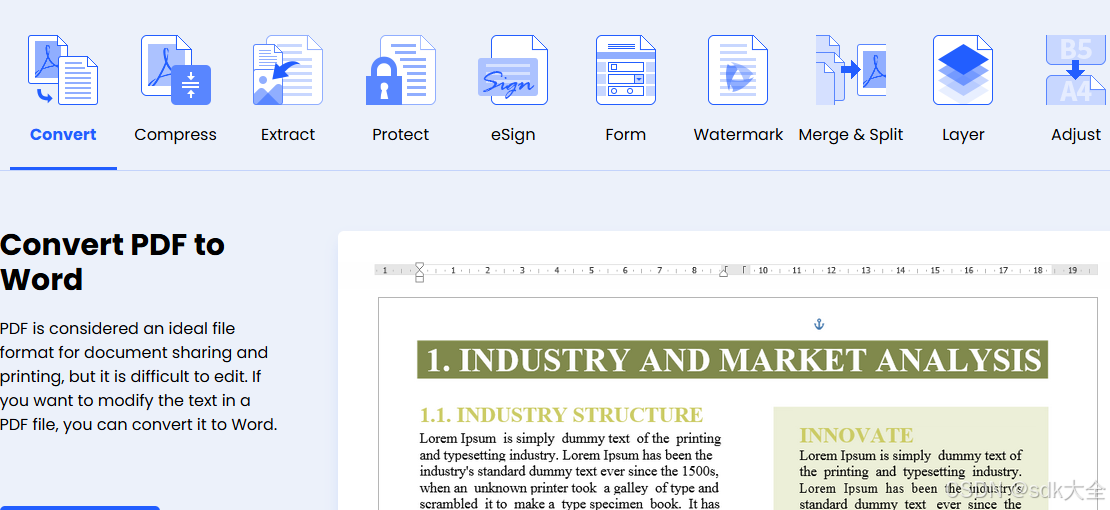Click the Convert PDF icon
Image resolution: width=1110 pixels, height=510 pixels.
point(62,70)
